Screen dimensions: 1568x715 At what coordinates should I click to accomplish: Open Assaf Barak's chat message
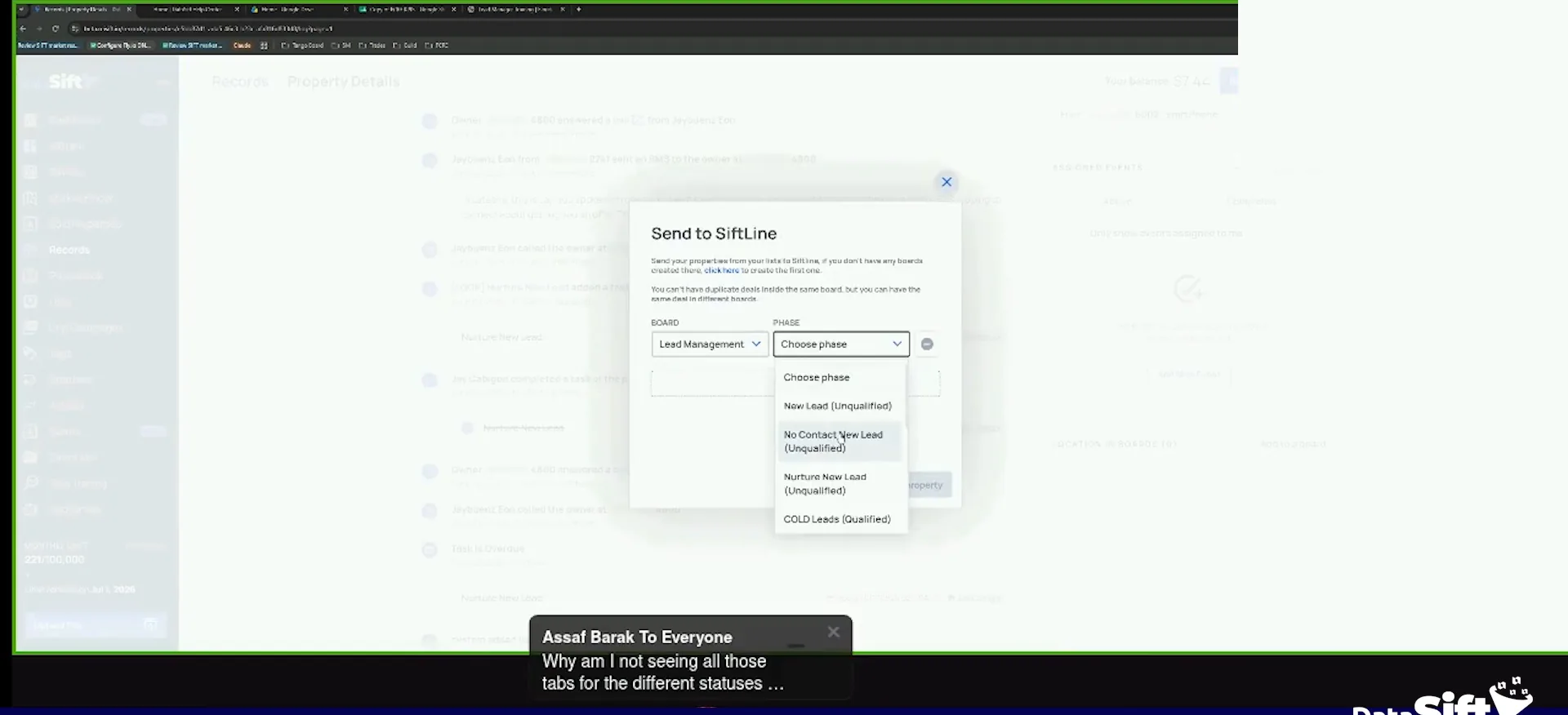tap(691, 659)
